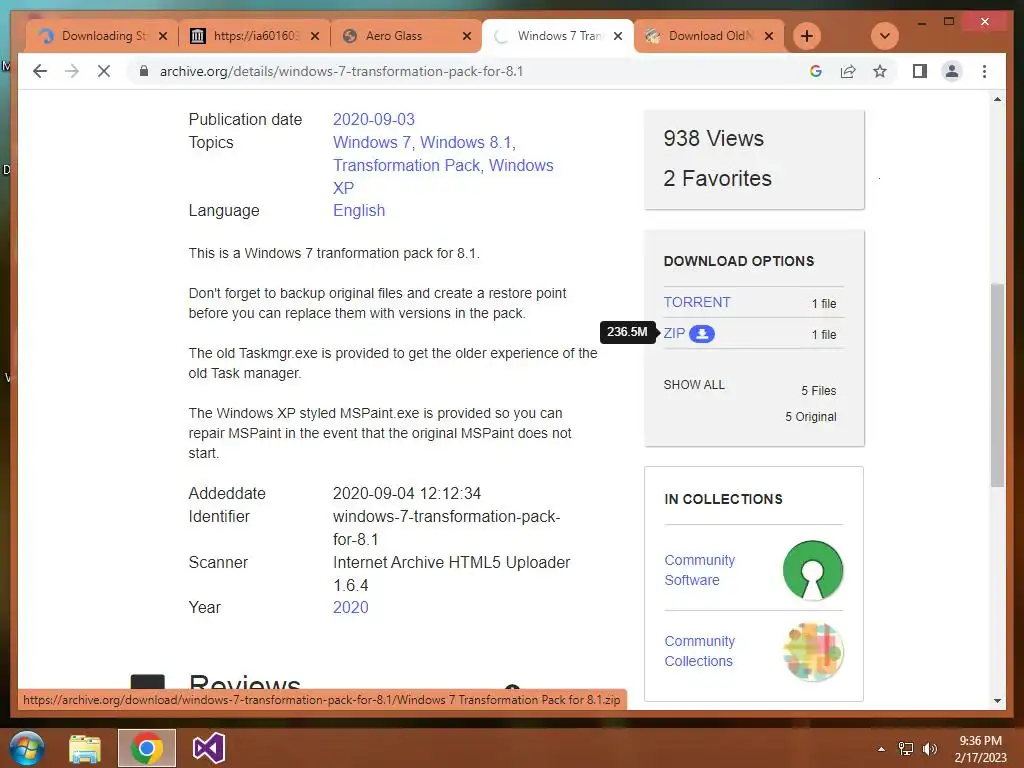The image size is (1024, 768).
Task: Click the Chrome taskbar icon
Action: 147,748
